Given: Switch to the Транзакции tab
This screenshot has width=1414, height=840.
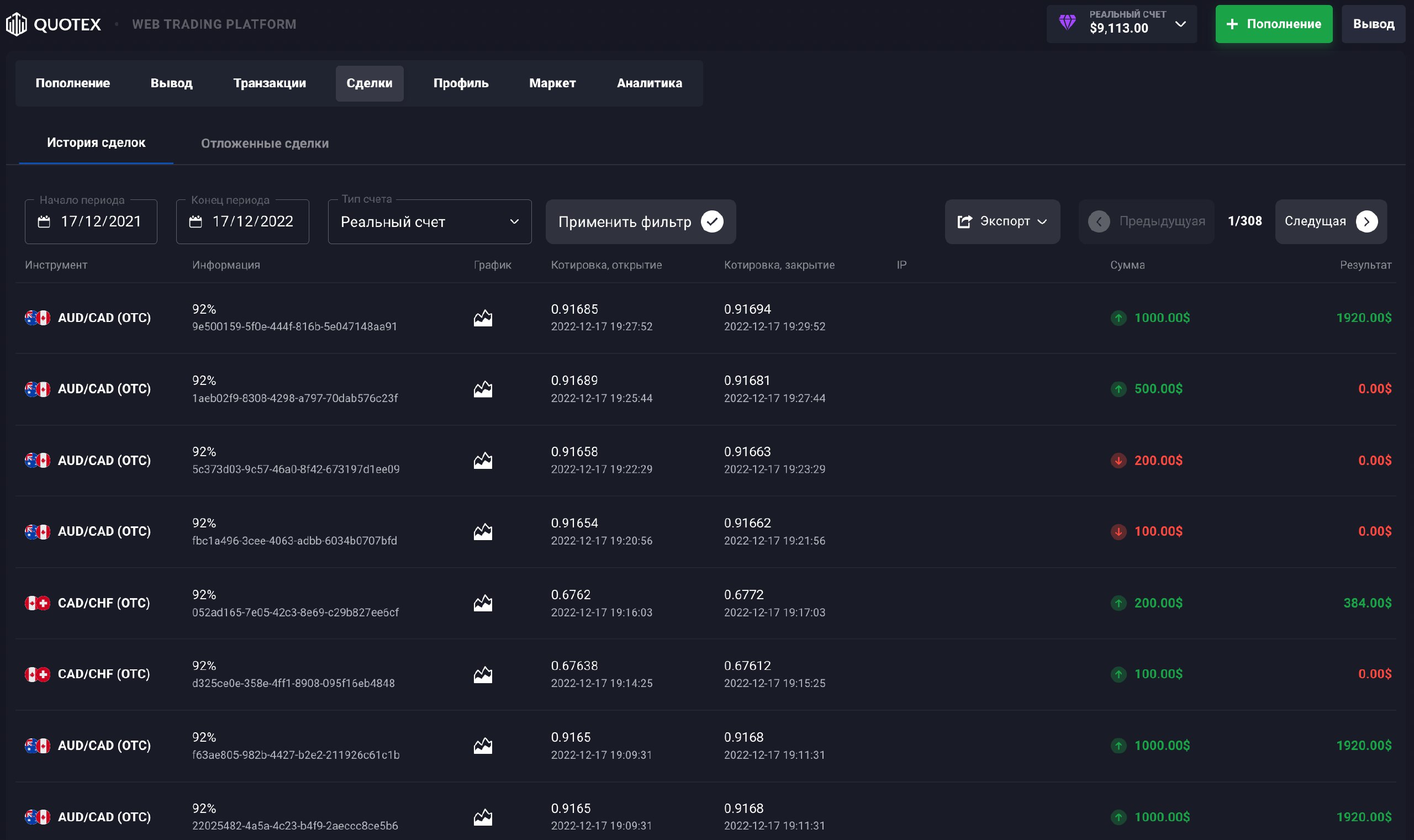Looking at the screenshot, I should (x=270, y=83).
